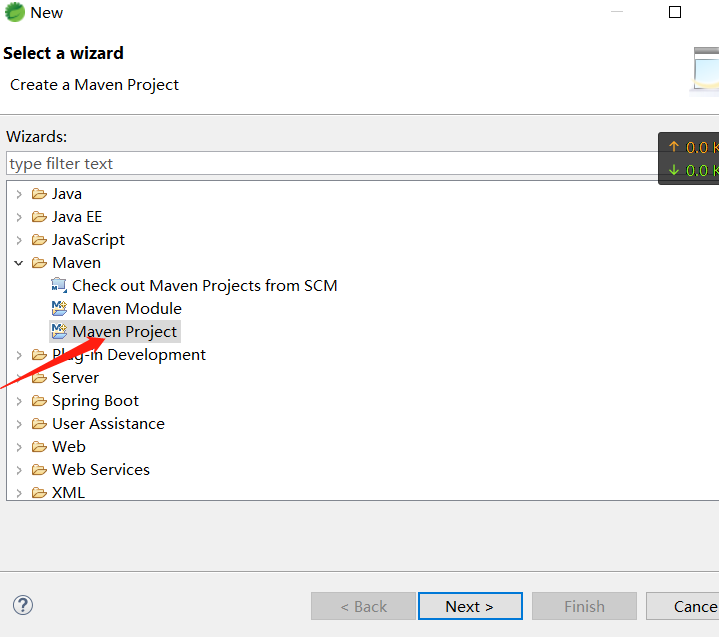Click the Check out Maven Projects SCM icon
The height and width of the screenshot is (637, 719).
coord(59,285)
